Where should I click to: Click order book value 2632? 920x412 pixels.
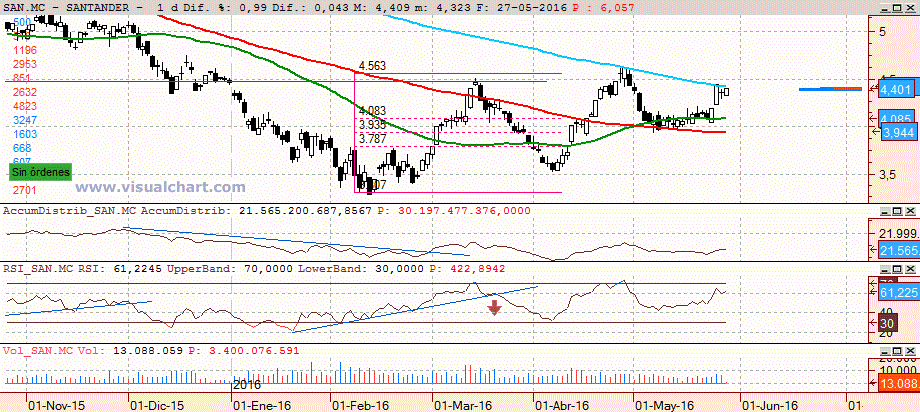pyautogui.click(x=25, y=92)
